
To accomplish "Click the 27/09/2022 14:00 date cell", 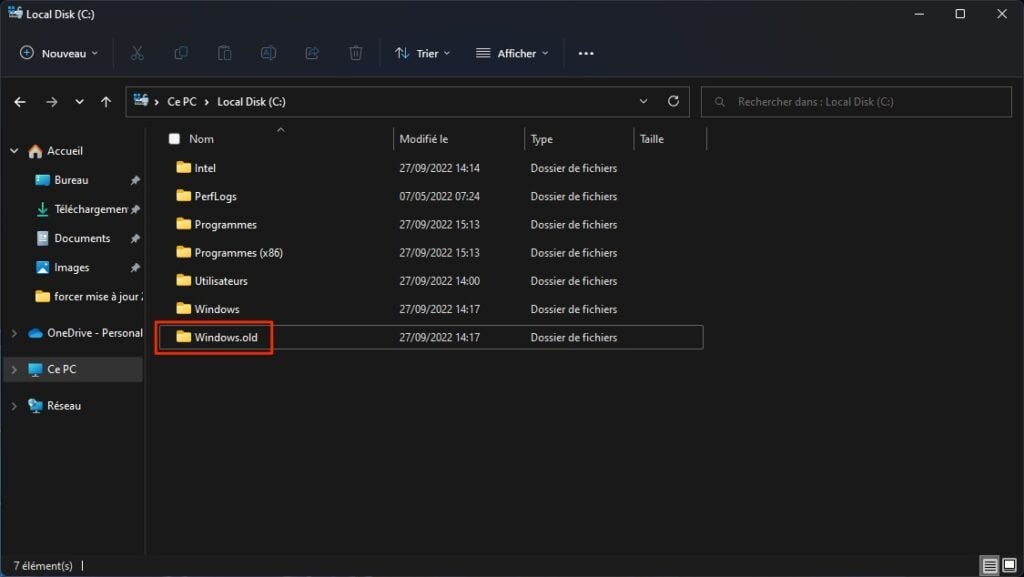I will (x=440, y=281).
